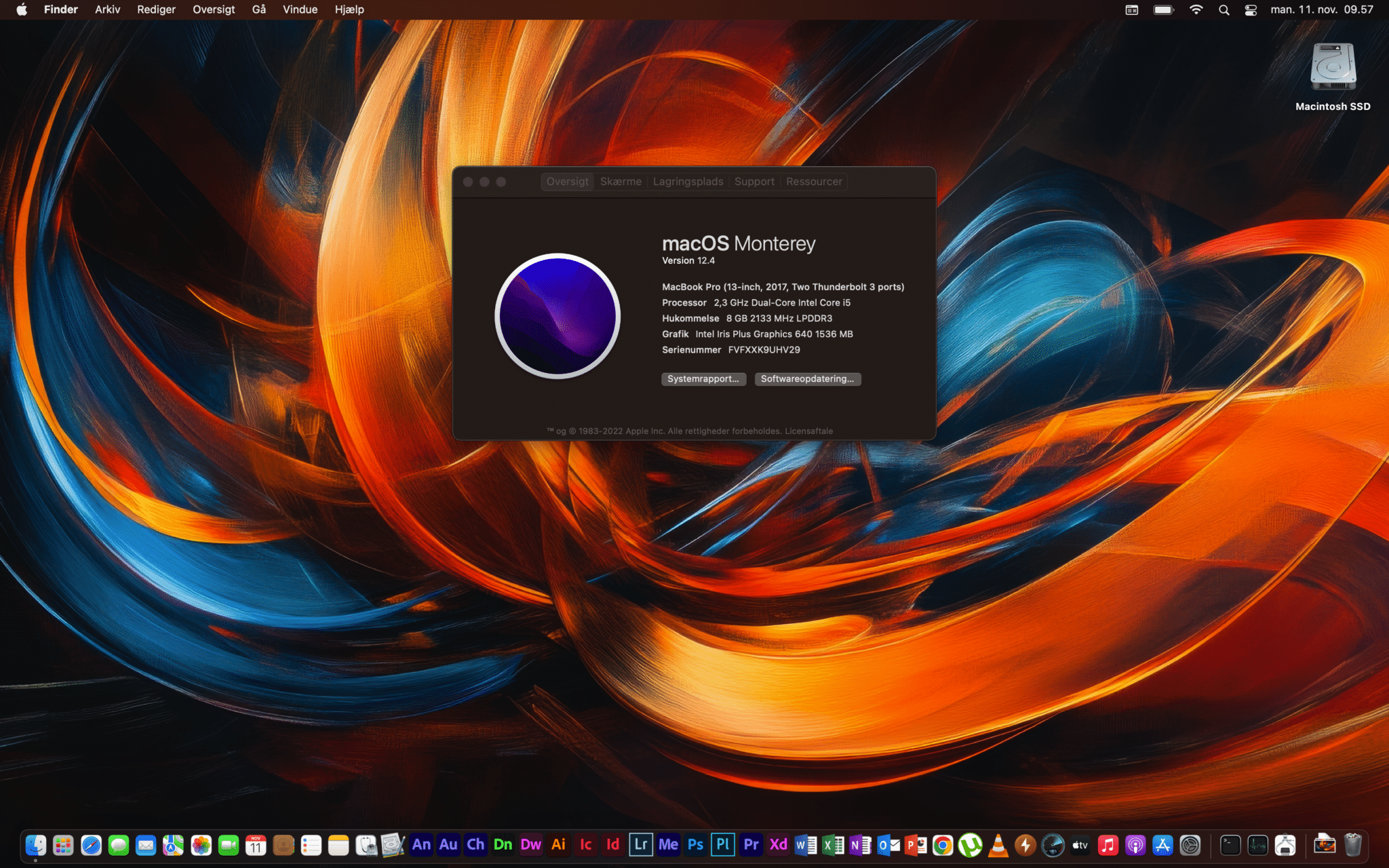Open Google Chrome from the dock
The image size is (1389, 868).
coord(942,846)
